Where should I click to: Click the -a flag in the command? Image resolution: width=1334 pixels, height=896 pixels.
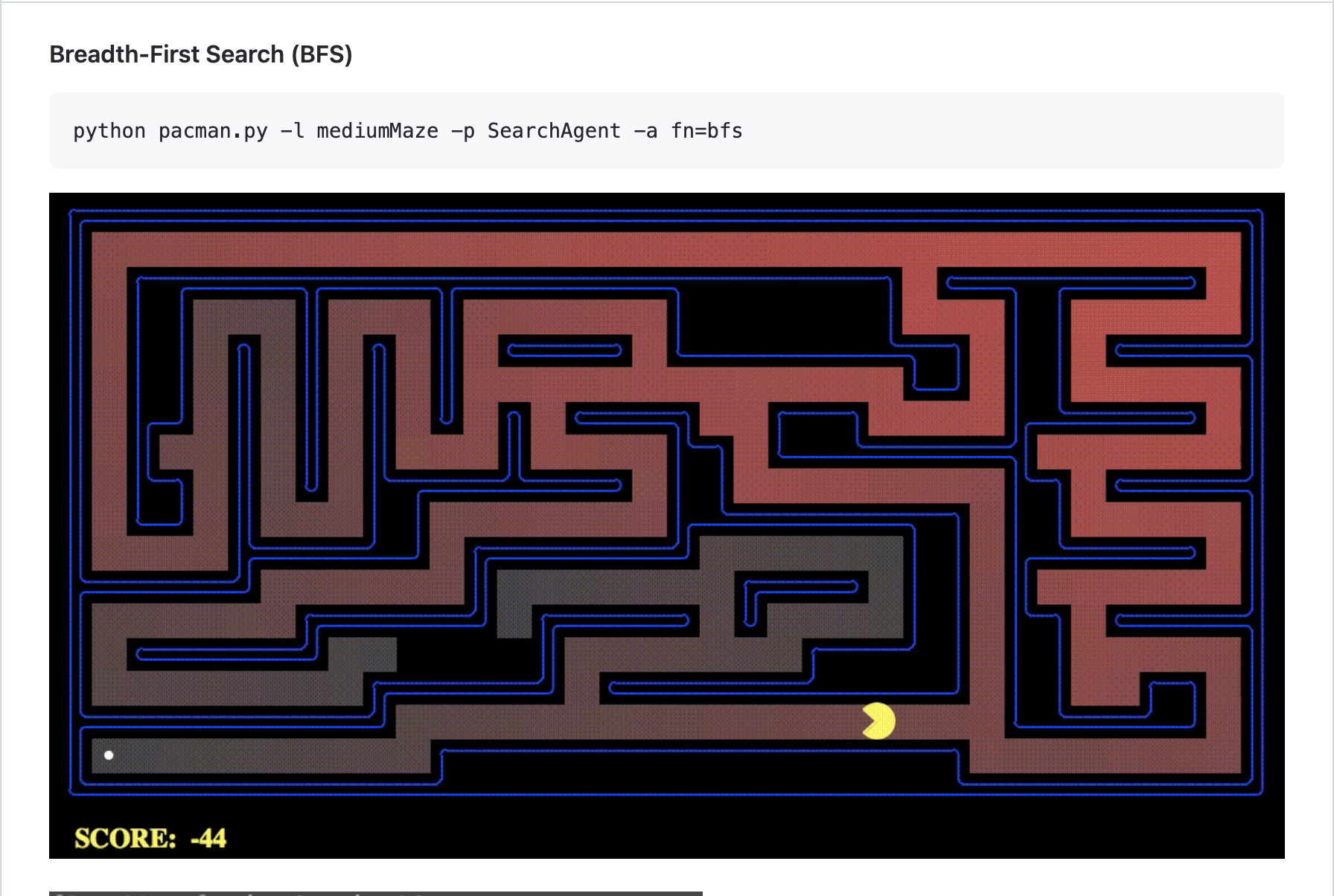(x=645, y=131)
